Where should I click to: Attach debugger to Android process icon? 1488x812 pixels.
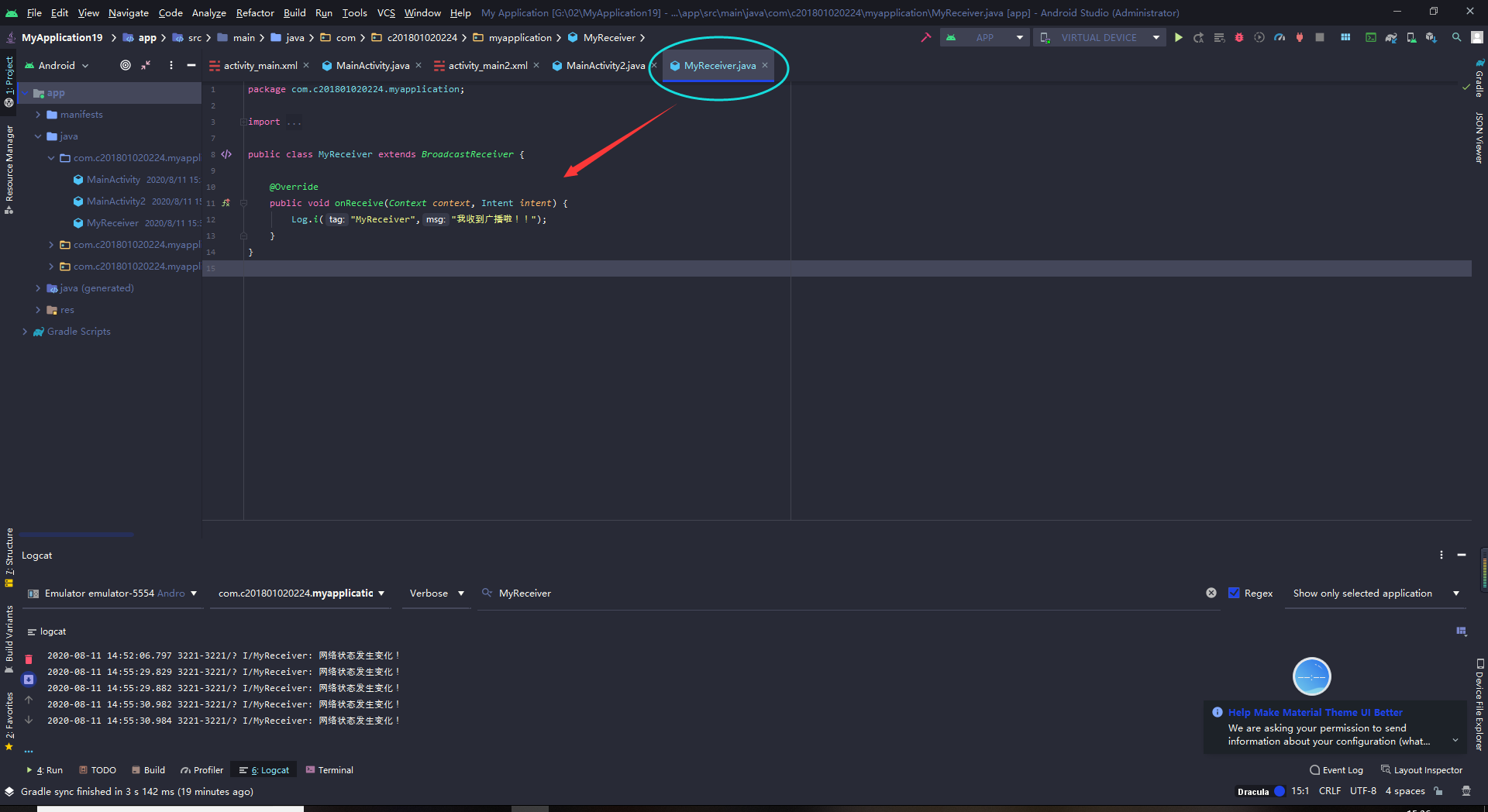1300,37
